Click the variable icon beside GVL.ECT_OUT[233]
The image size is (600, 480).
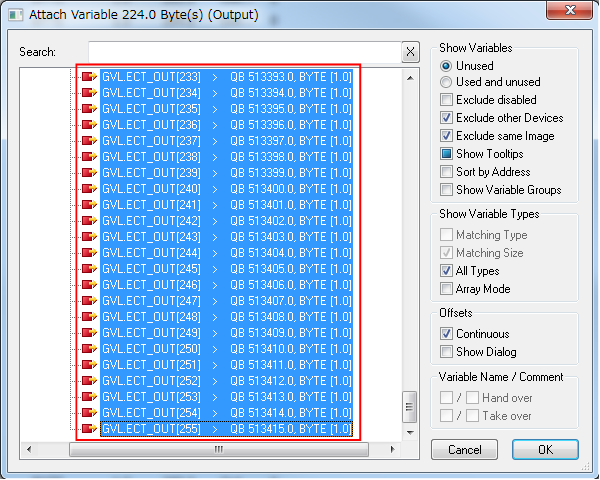coord(90,75)
